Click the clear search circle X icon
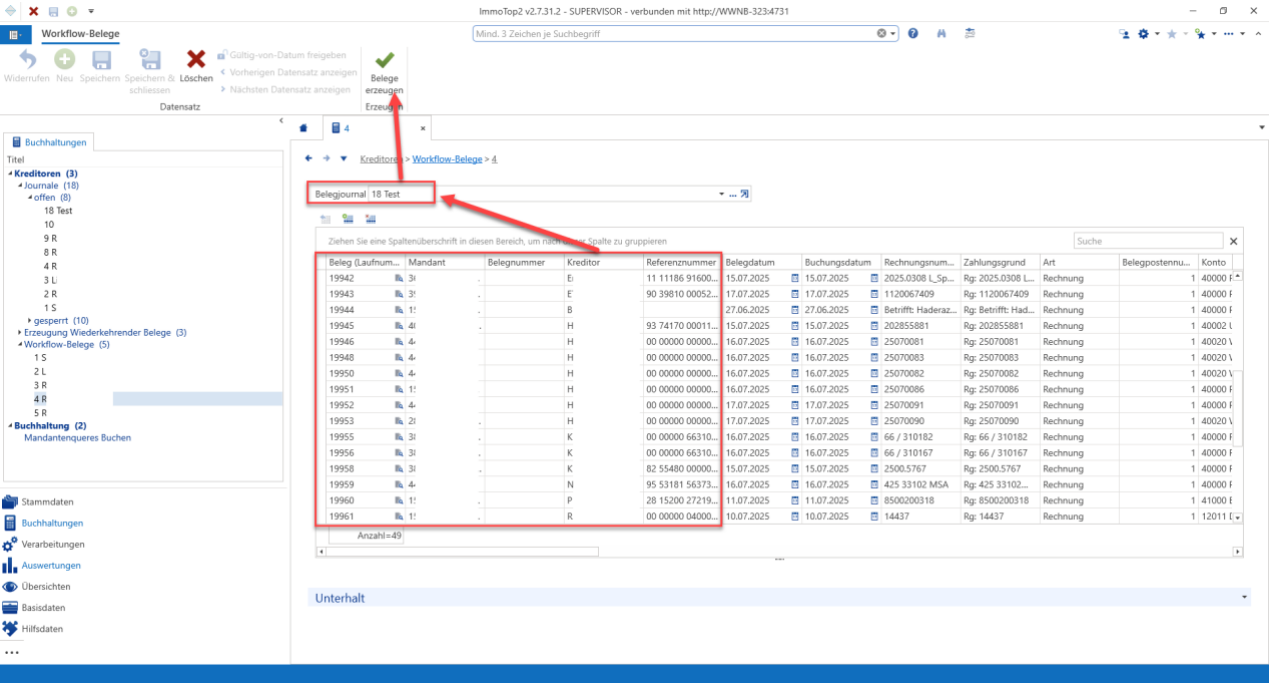The height and width of the screenshot is (683, 1269). coord(882,33)
